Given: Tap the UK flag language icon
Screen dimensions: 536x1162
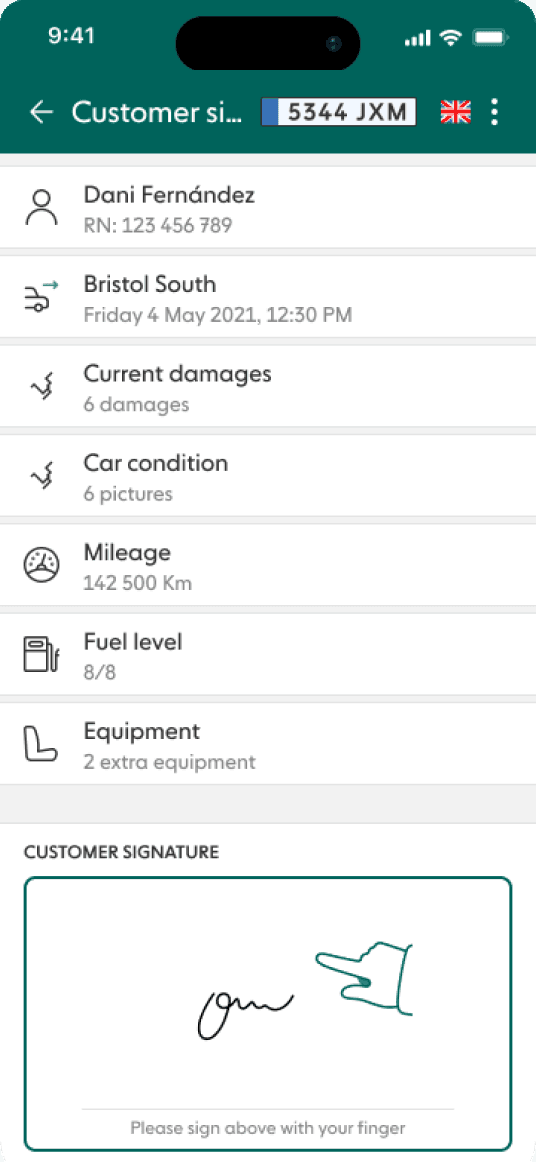Looking at the screenshot, I should click(455, 112).
